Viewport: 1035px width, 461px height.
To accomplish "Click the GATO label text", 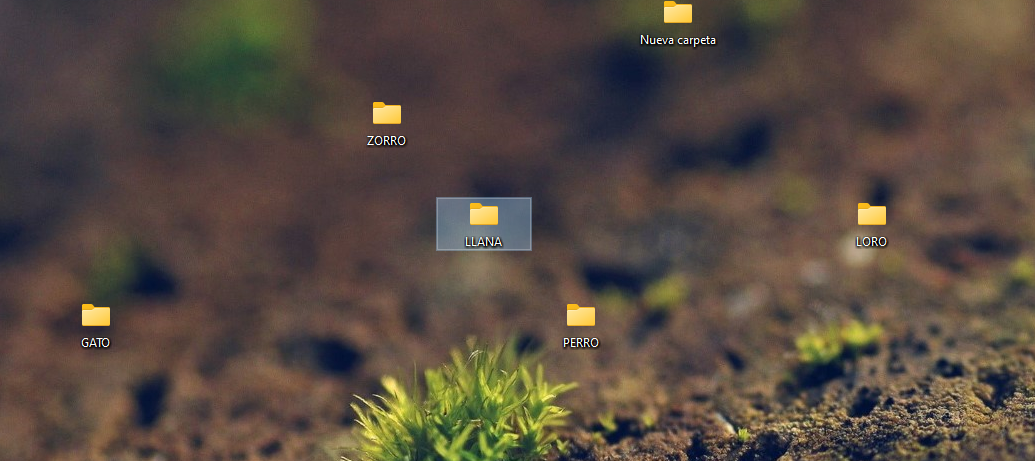I will 96,343.
